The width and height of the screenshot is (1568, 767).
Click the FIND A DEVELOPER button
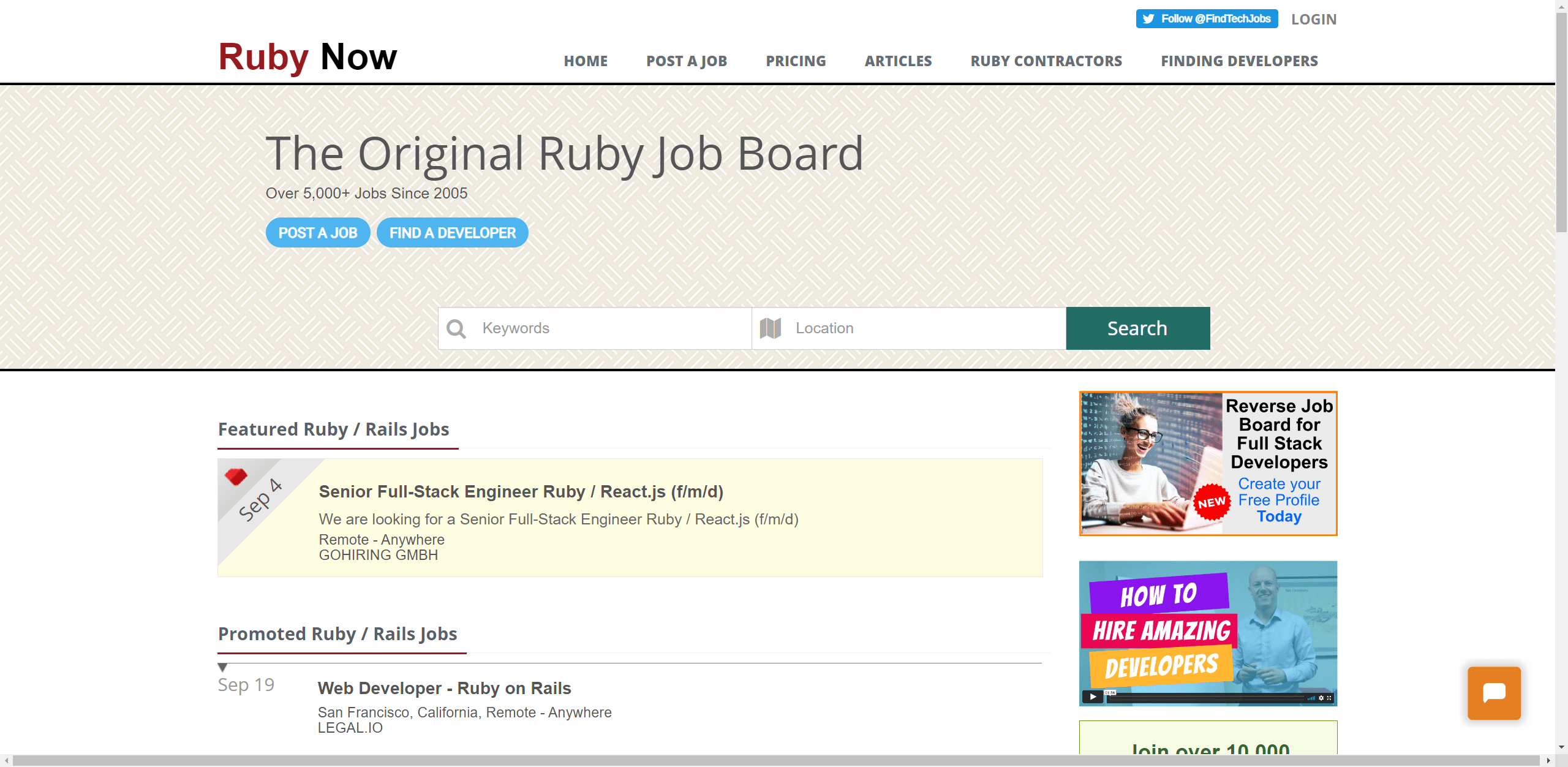point(452,233)
